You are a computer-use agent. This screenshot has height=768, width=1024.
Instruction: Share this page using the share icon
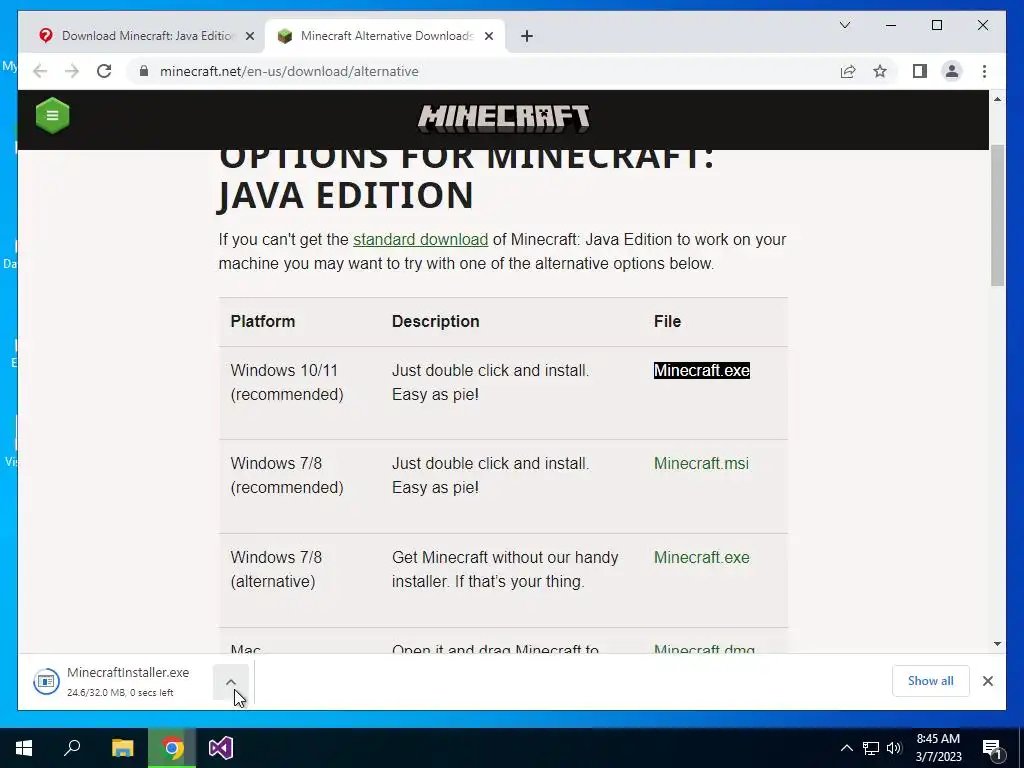click(848, 71)
